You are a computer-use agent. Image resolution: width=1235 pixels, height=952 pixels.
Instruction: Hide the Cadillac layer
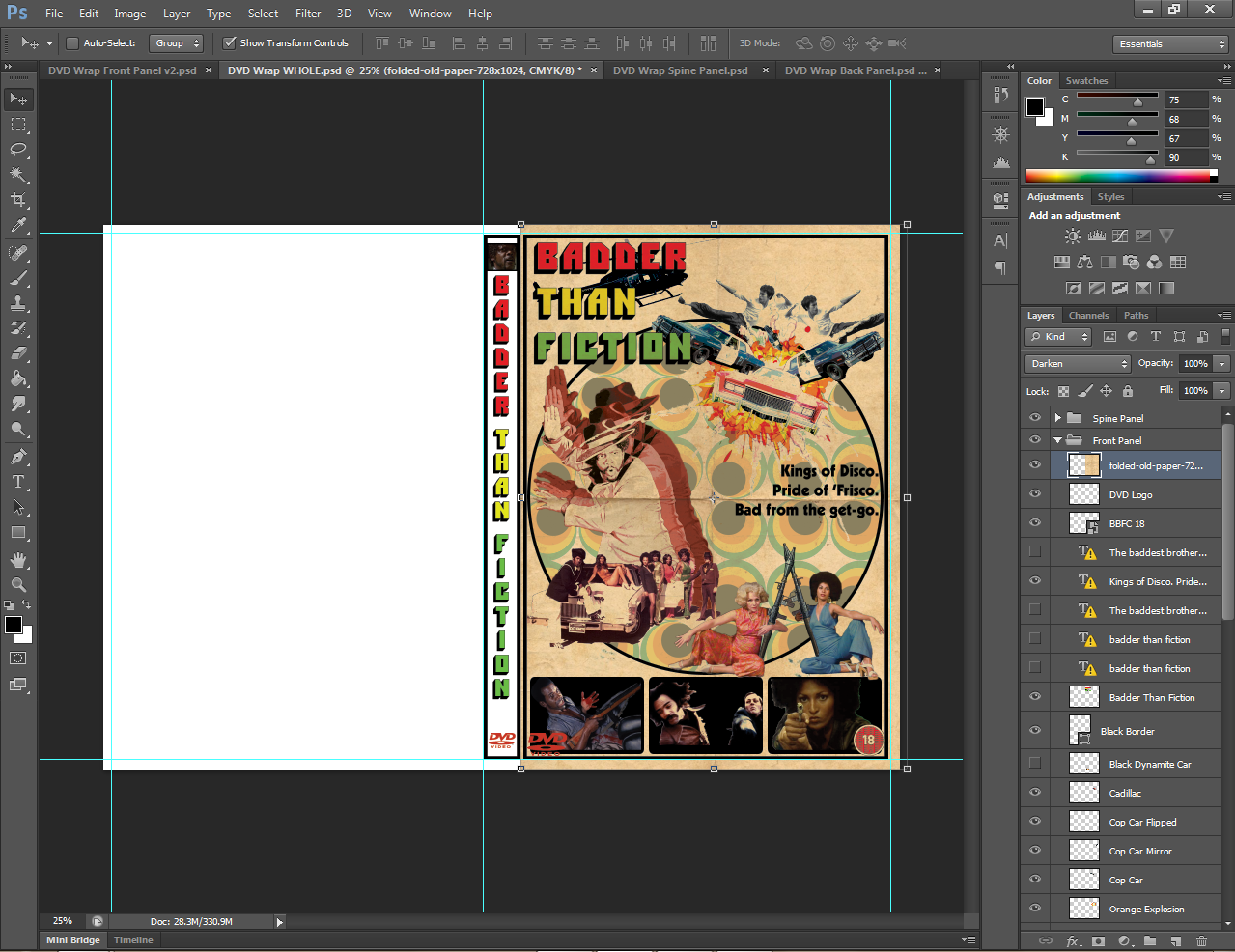click(x=1035, y=793)
